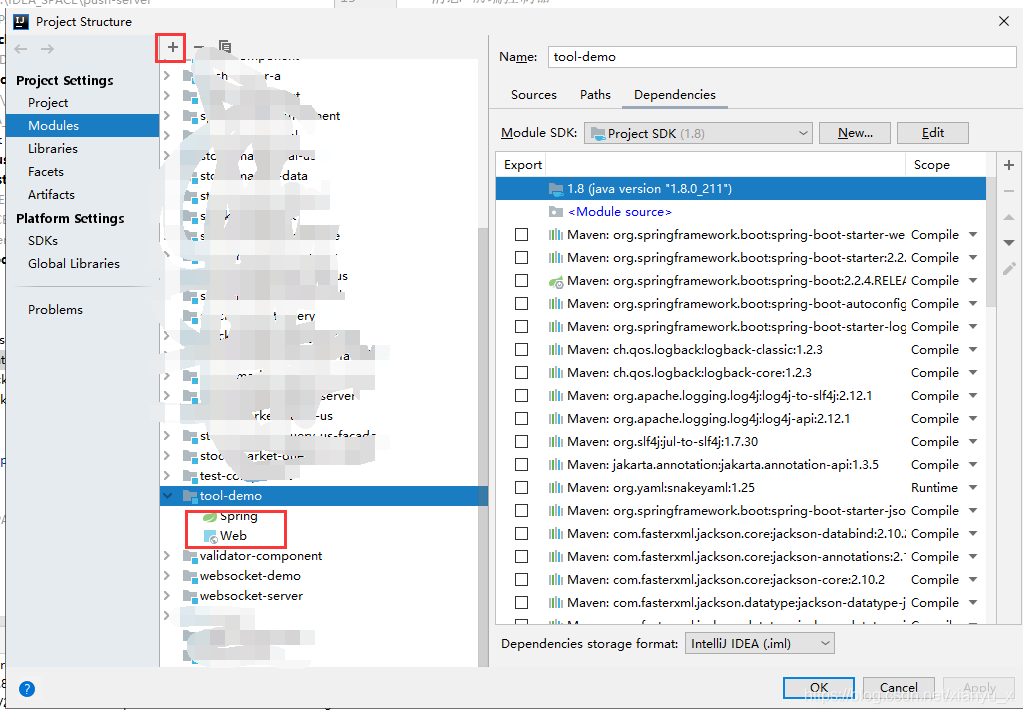Image resolution: width=1023 pixels, height=714 pixels.
Task: Click the IntelliJ logo in title bar
Action: [x=21, y=22]
